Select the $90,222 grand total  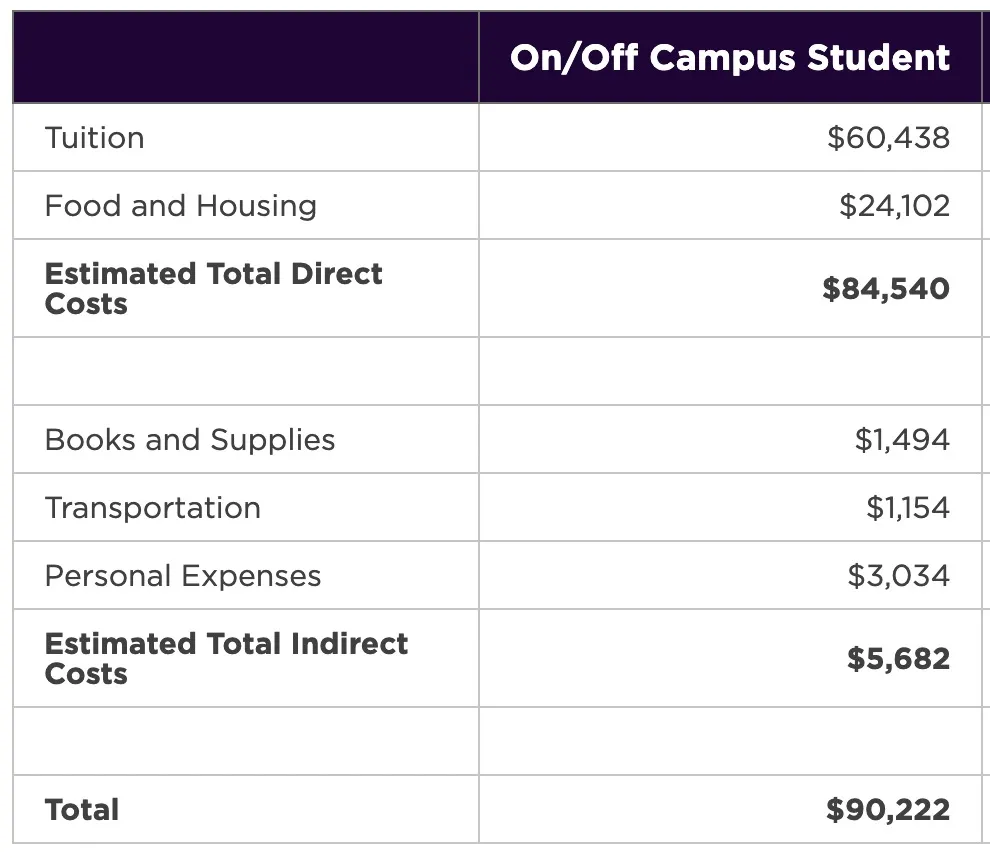[x=887, y=810]
